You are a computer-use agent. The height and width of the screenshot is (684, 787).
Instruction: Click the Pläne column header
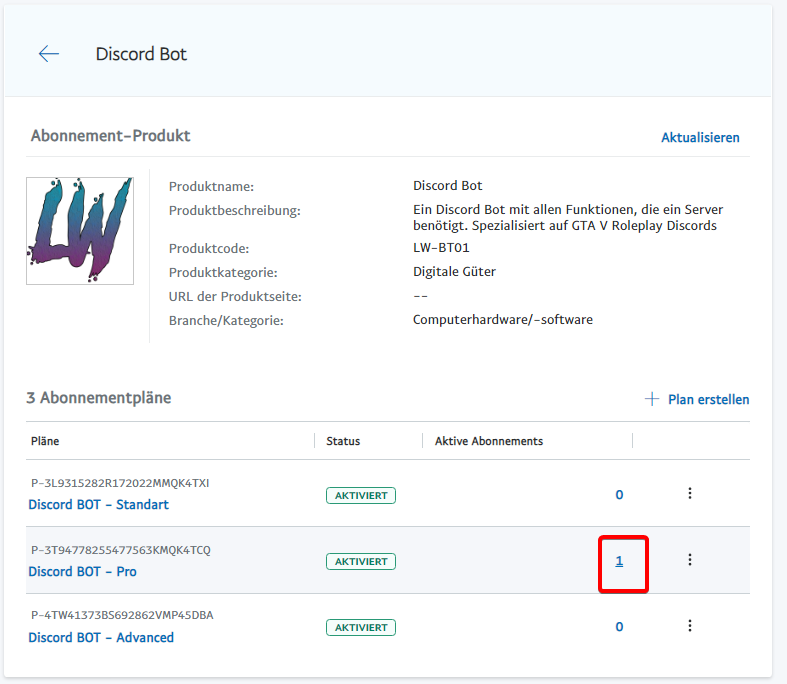45,441
